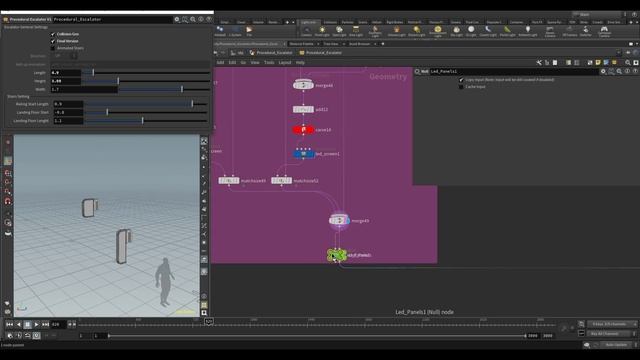Select the Camera shelf tool
Screen dimensions: 640x360
click(306, 31)
